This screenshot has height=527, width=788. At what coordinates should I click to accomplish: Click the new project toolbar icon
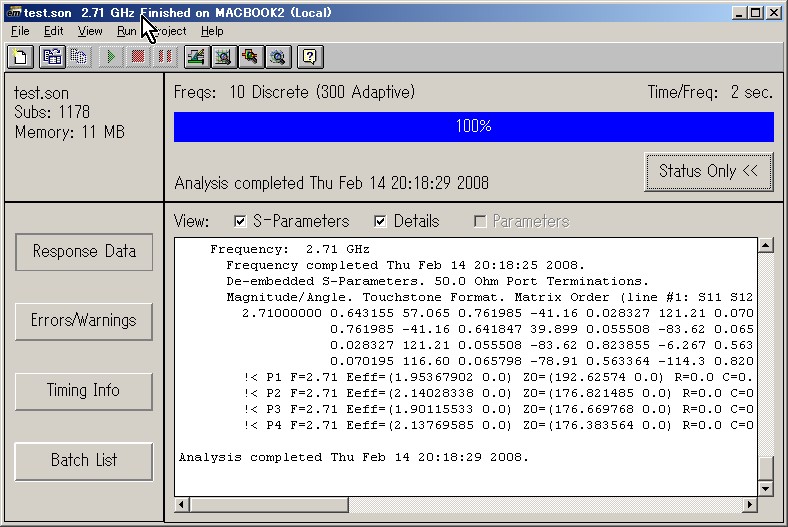(21, 56)
